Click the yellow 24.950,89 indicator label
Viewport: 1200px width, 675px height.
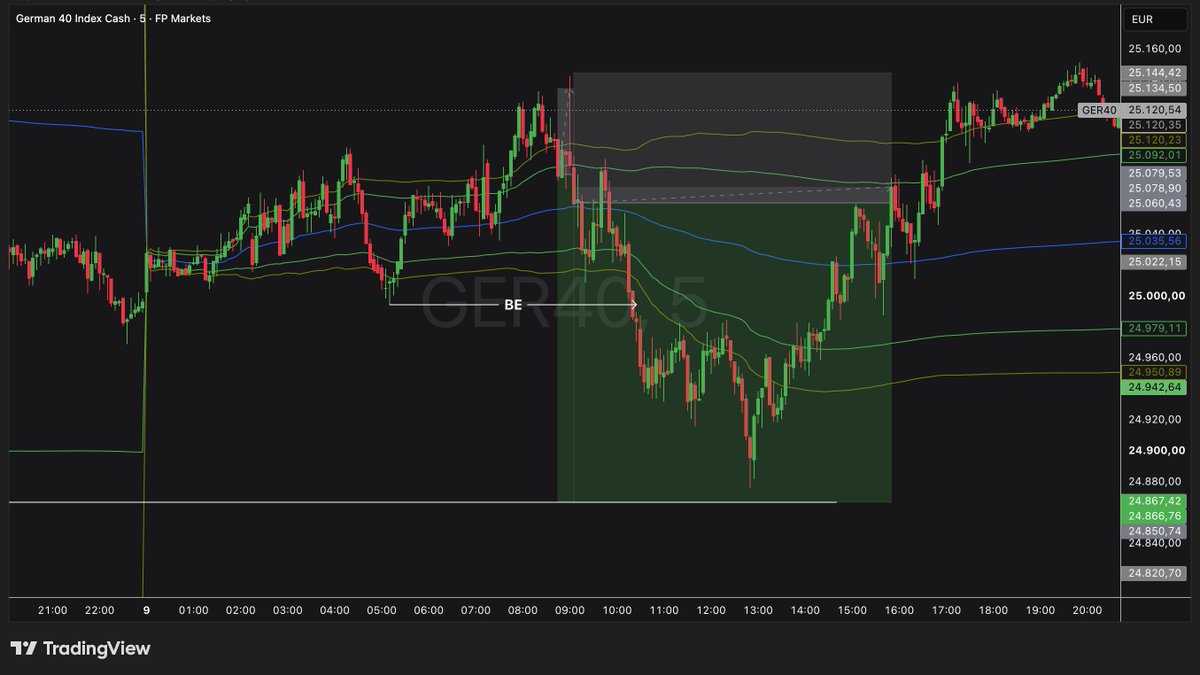(1155, 372)
